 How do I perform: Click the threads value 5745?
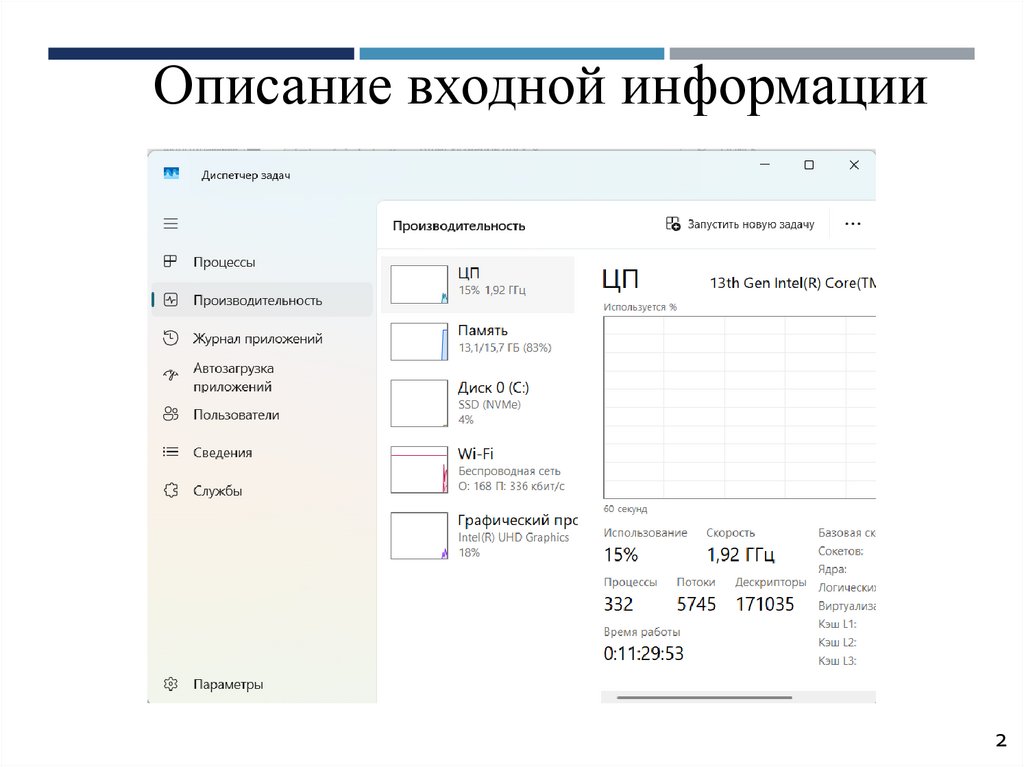pyautogui.click(x=696, y=604)
